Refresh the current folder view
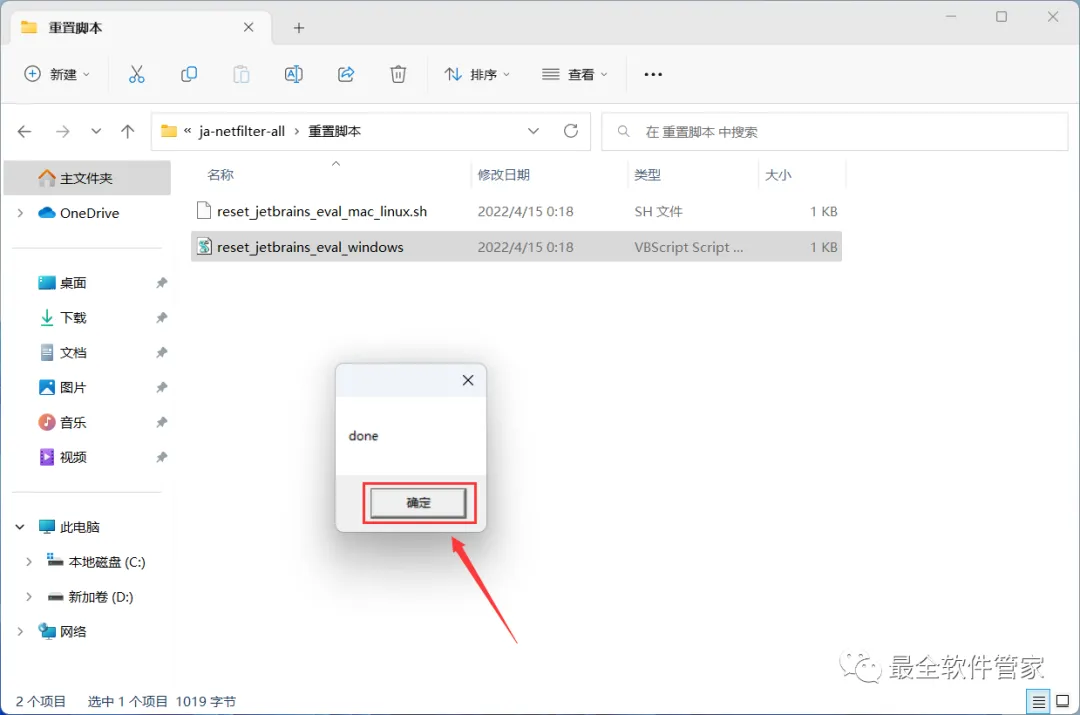The width and height of the screenshot is (1080, 715). [571, 131]
